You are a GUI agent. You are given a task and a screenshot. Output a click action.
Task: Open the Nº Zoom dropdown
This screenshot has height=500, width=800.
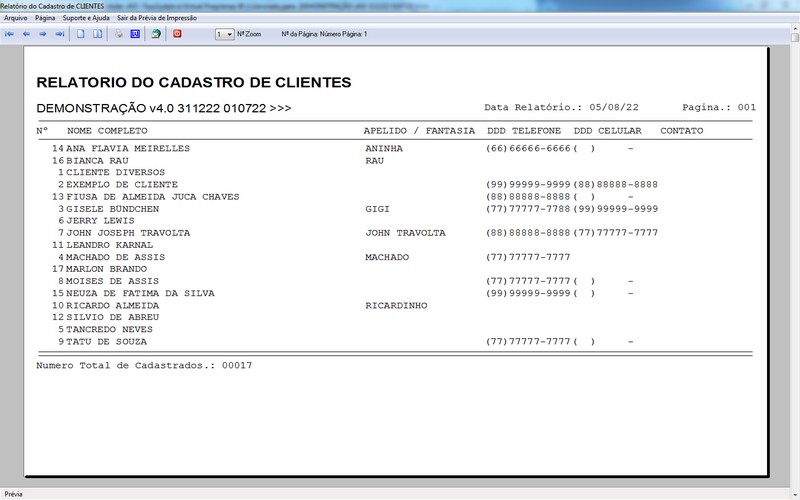click(224, 34)
